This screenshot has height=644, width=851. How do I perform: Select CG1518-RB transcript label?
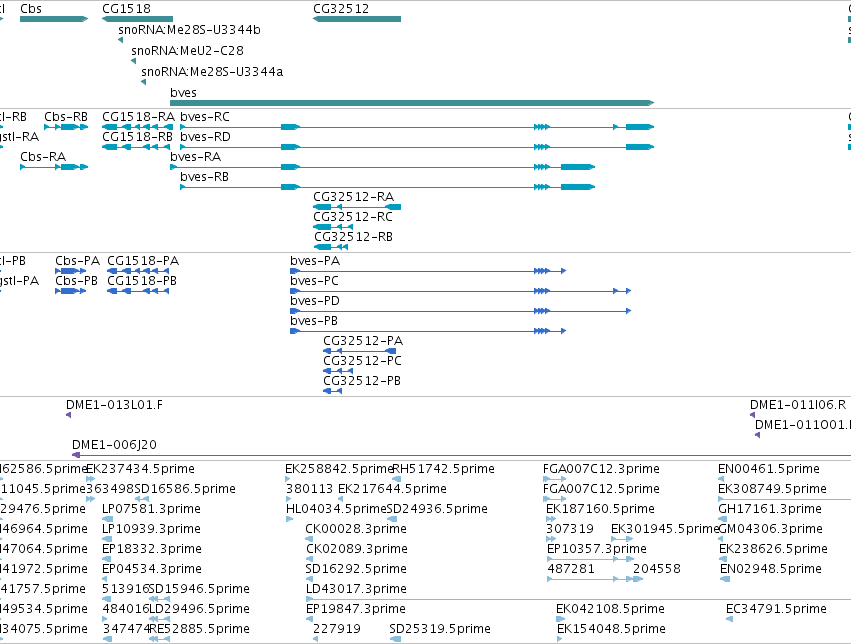tap(137, 137)
